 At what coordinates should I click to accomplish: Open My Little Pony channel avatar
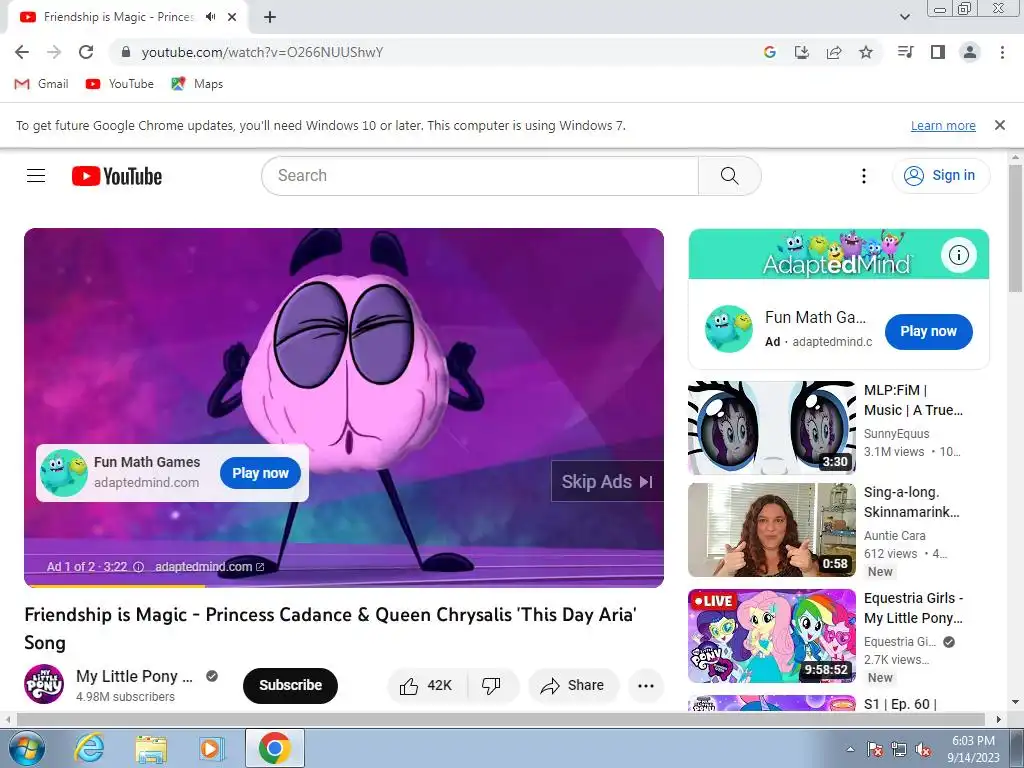coord(44,684)
